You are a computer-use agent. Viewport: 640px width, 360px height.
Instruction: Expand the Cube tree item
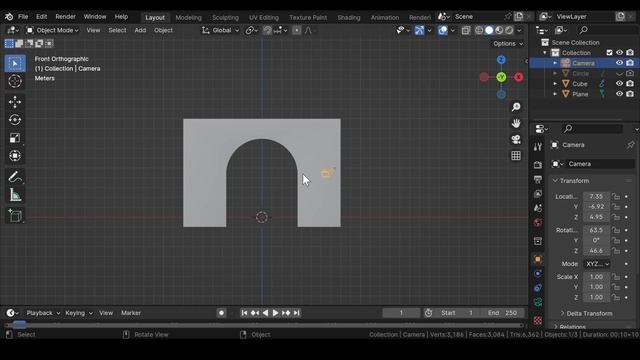tap(555, 84)
